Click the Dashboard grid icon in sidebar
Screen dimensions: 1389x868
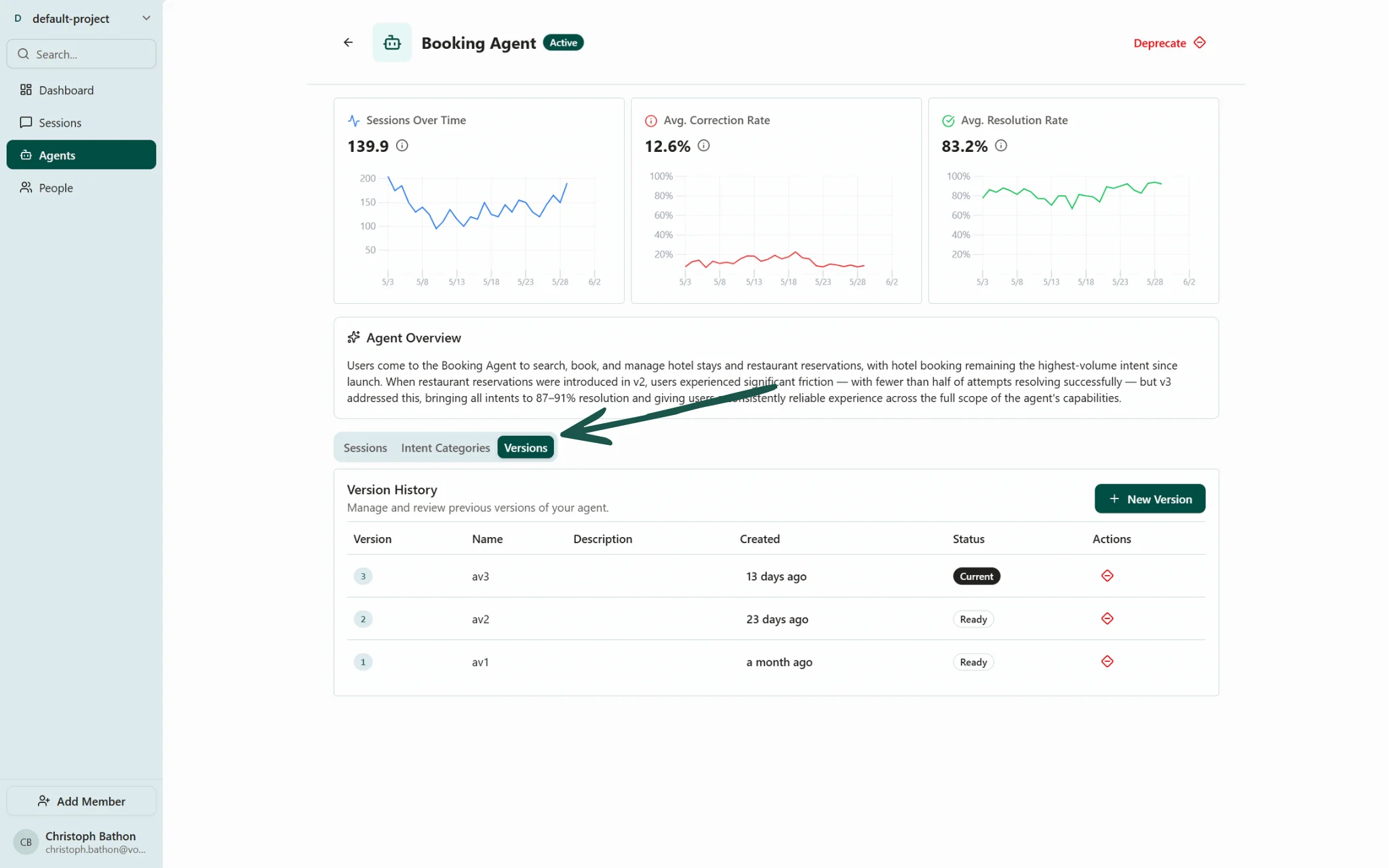(26, 90)
